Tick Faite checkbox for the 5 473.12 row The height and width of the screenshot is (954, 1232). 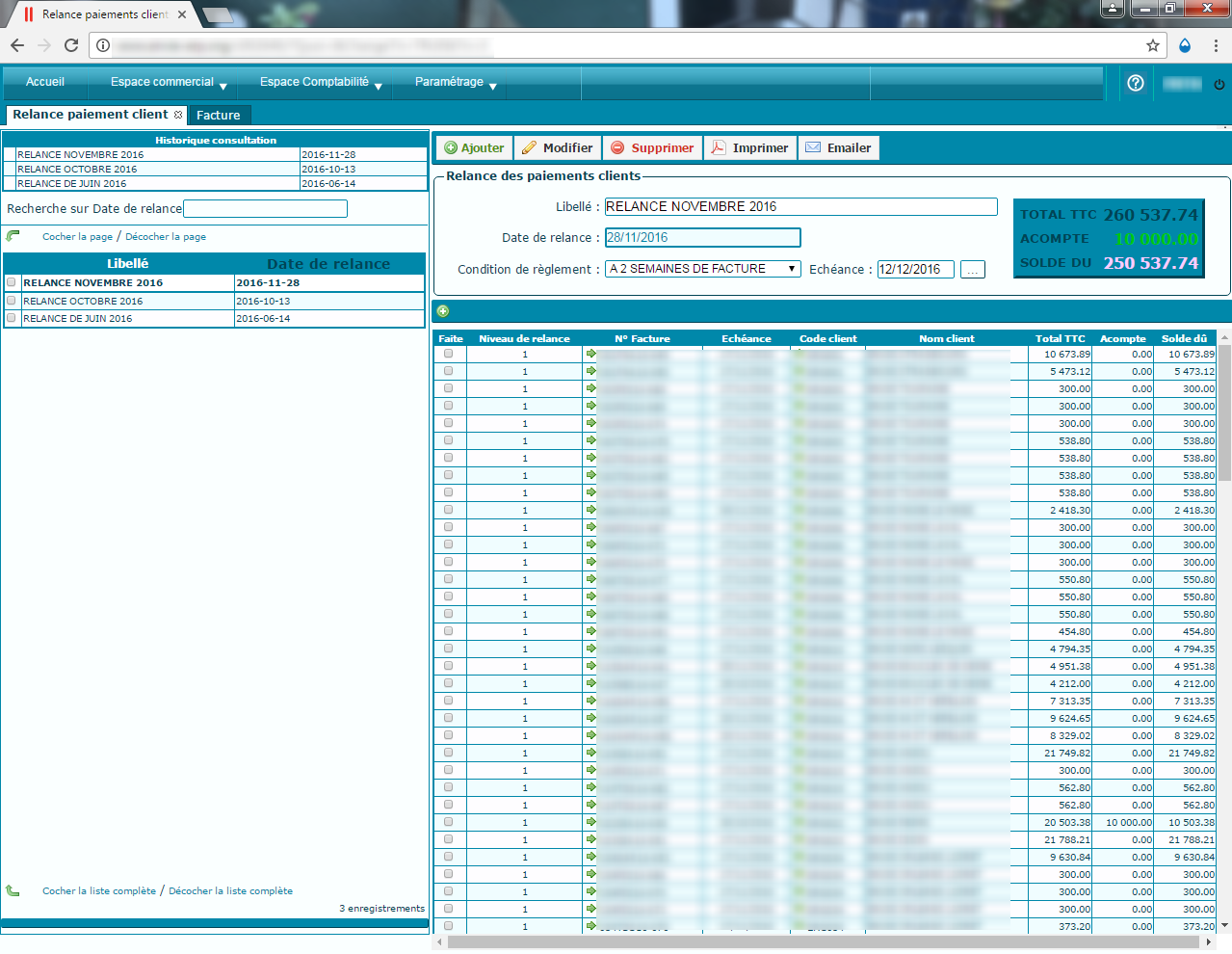click(x=449, y=371)
